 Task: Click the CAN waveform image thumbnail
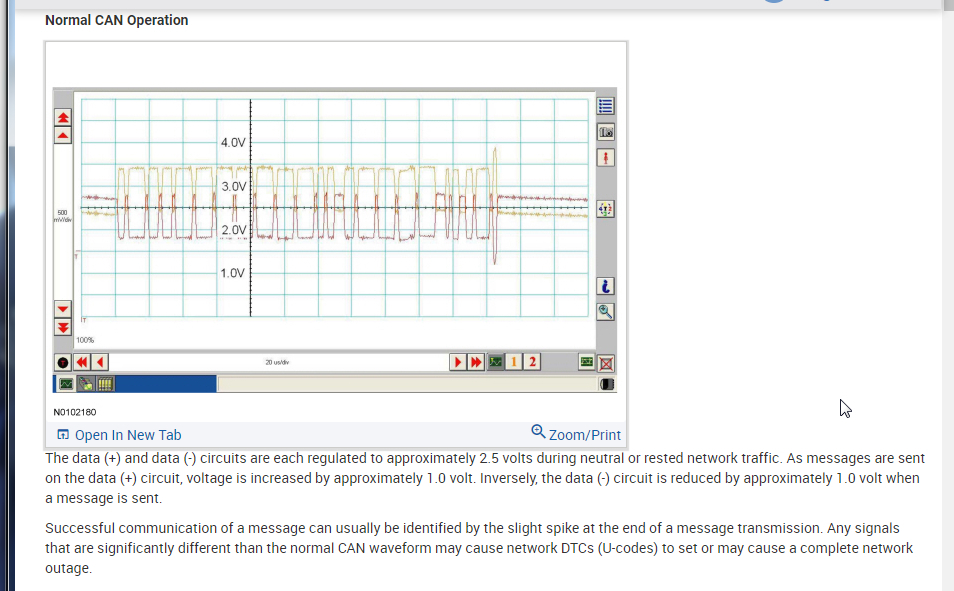[x=335, y=240]
